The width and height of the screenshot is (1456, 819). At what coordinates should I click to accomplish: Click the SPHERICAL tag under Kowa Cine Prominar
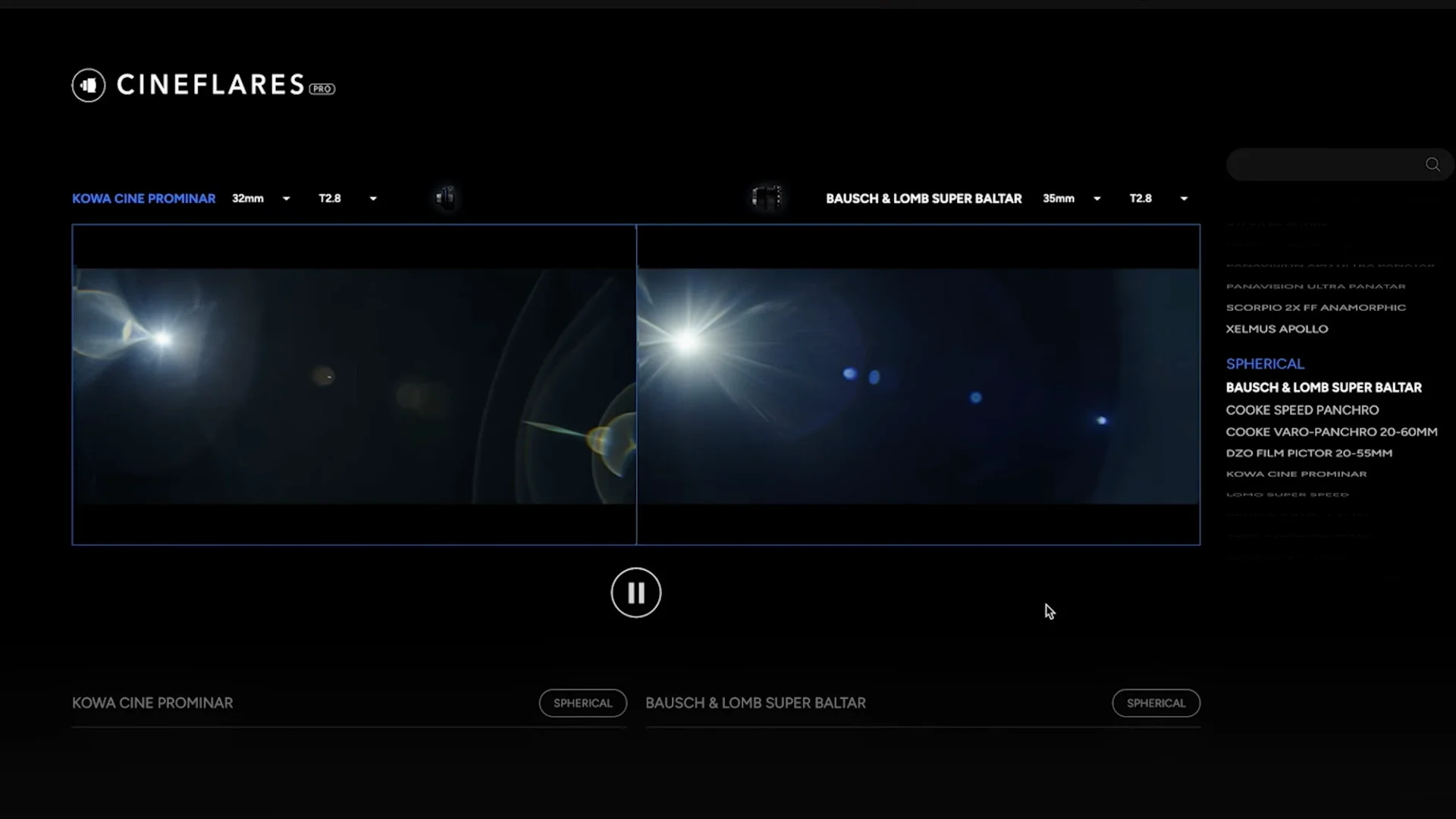582,703
